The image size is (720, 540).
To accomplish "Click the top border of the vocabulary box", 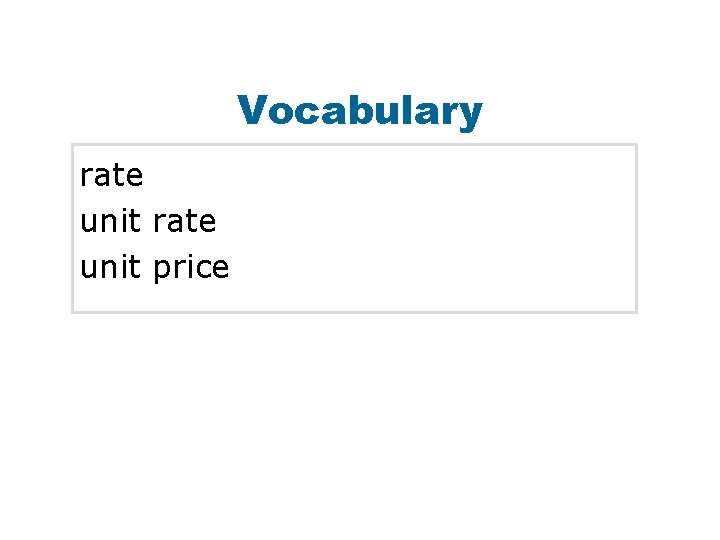I will coord(354,145).
